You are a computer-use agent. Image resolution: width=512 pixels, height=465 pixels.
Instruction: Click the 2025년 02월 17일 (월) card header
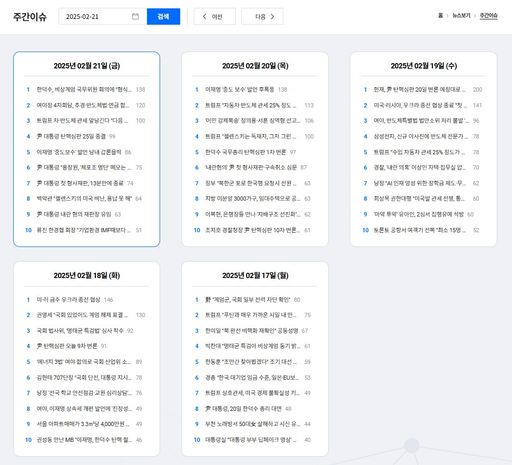[255, 275]
